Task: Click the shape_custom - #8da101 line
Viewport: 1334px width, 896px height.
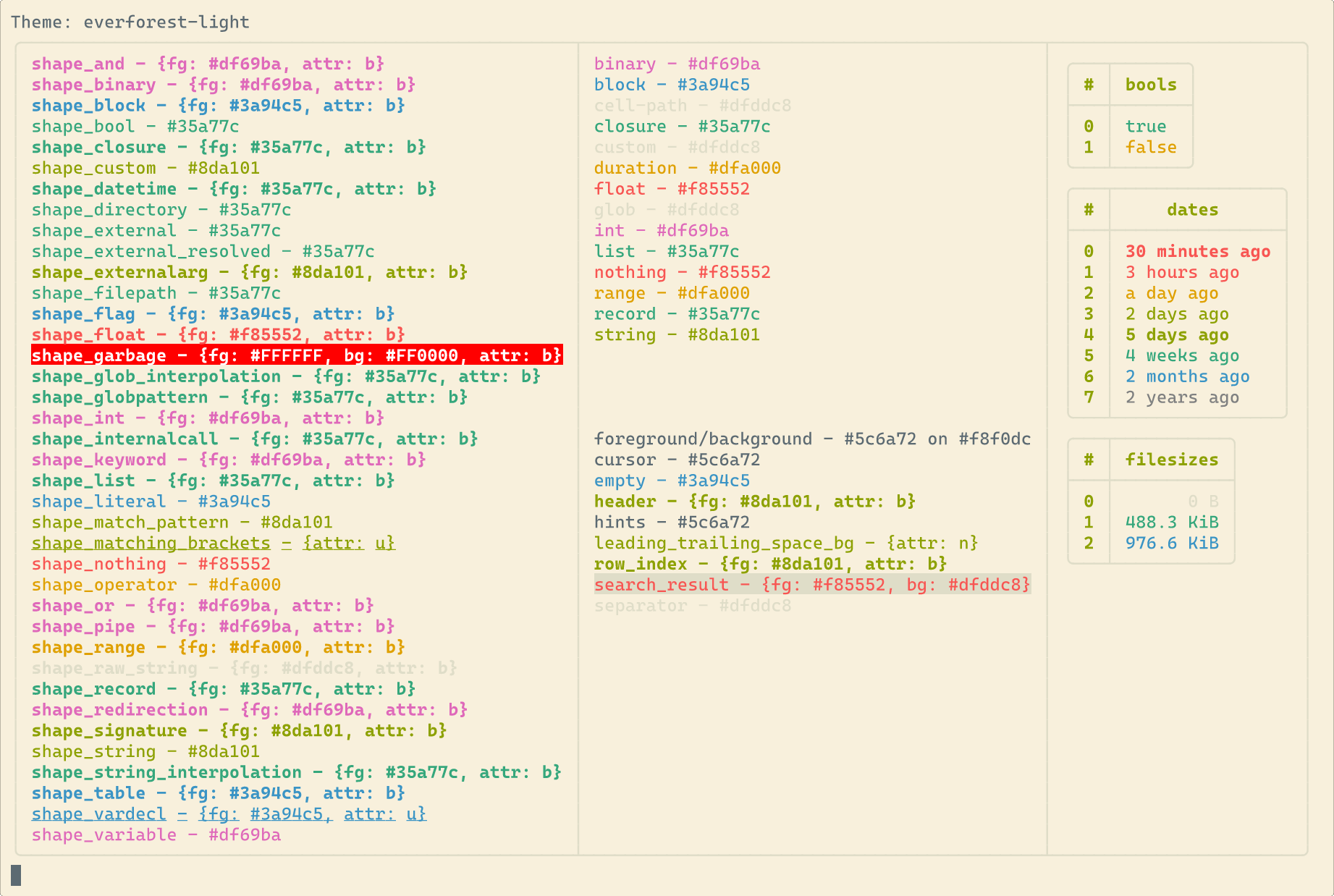Action: [145, 169]
